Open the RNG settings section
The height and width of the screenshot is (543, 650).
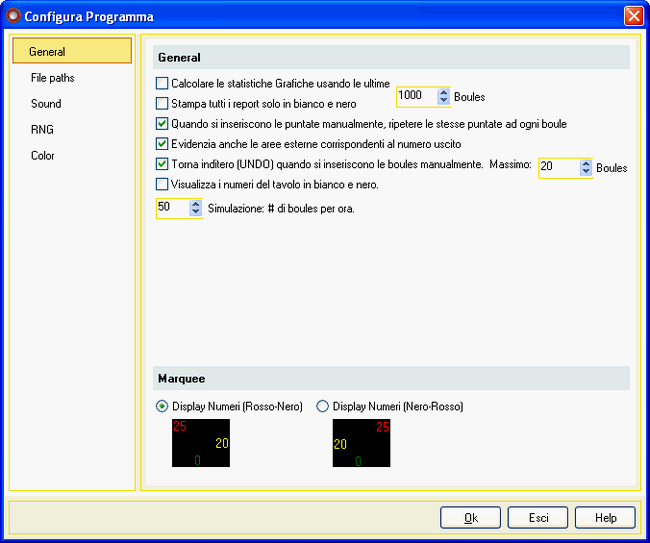42,130
